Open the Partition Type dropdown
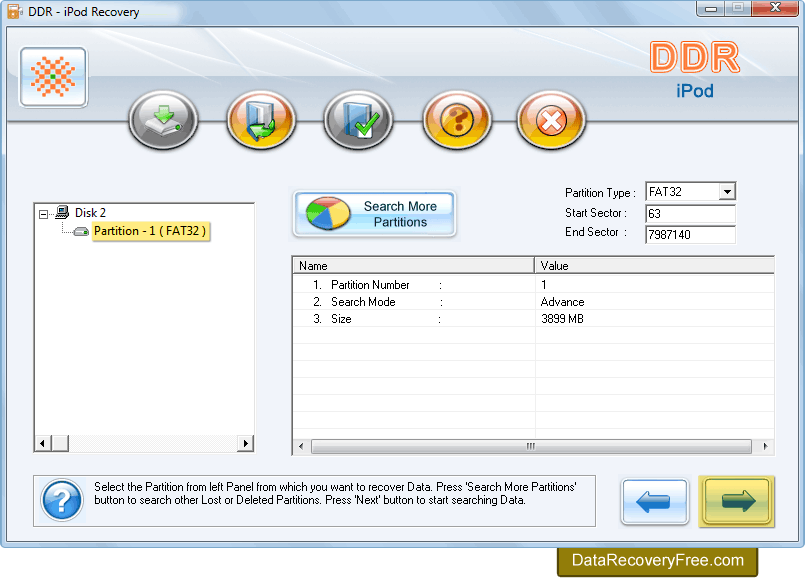 pos(727,192)
